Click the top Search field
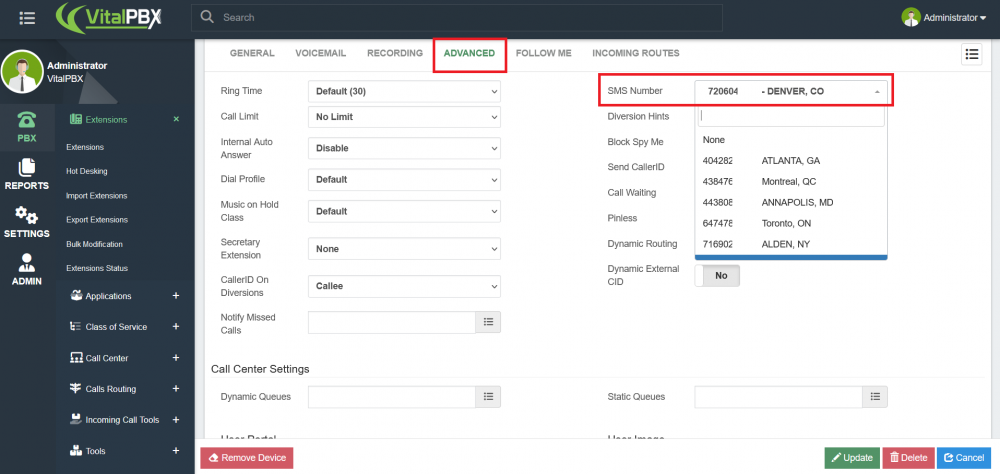Image resolution: width=1000 pixels, height=474 pixels. coord(457,18)
